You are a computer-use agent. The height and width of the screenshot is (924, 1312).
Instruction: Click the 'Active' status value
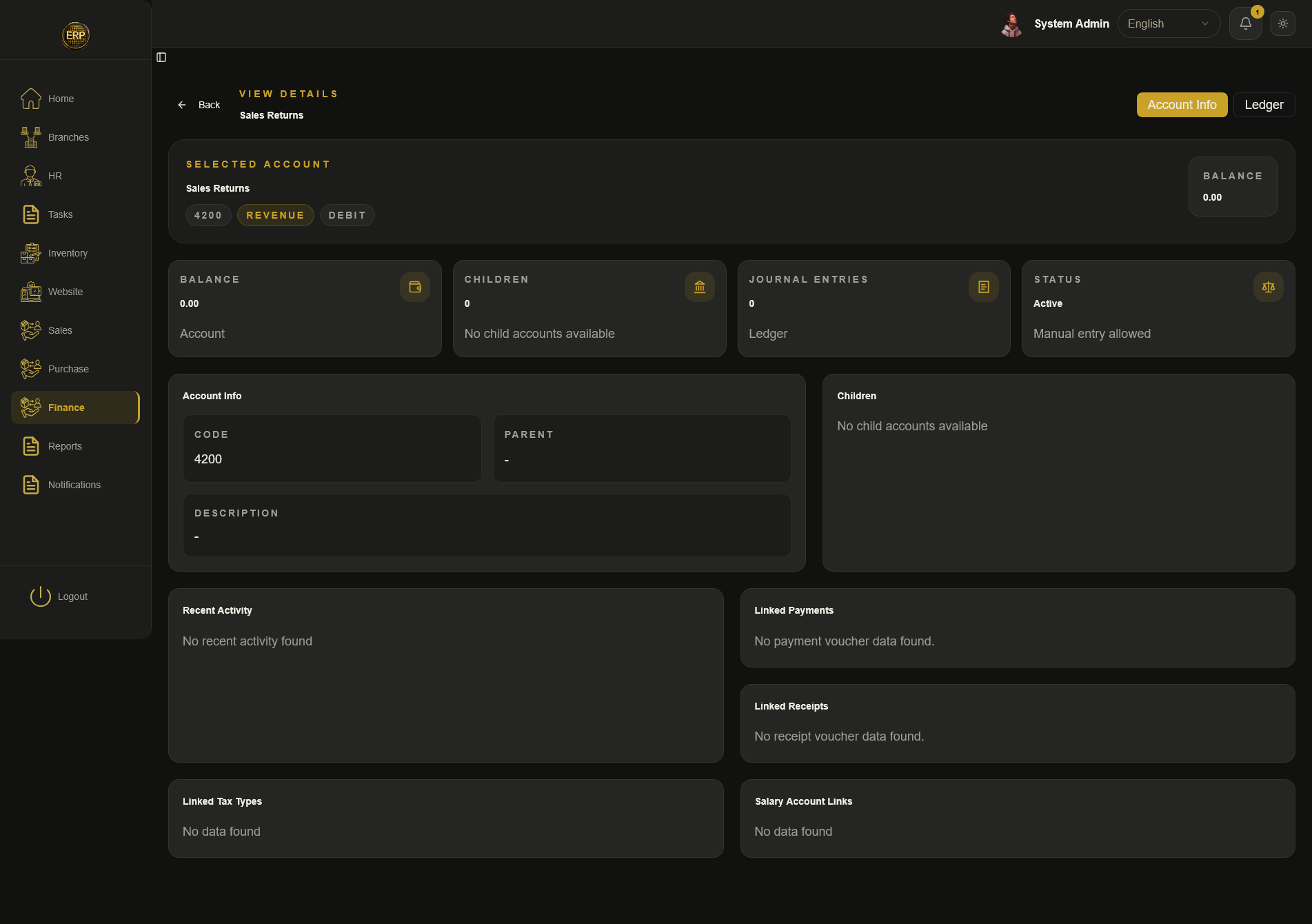tap(1047, 303)
